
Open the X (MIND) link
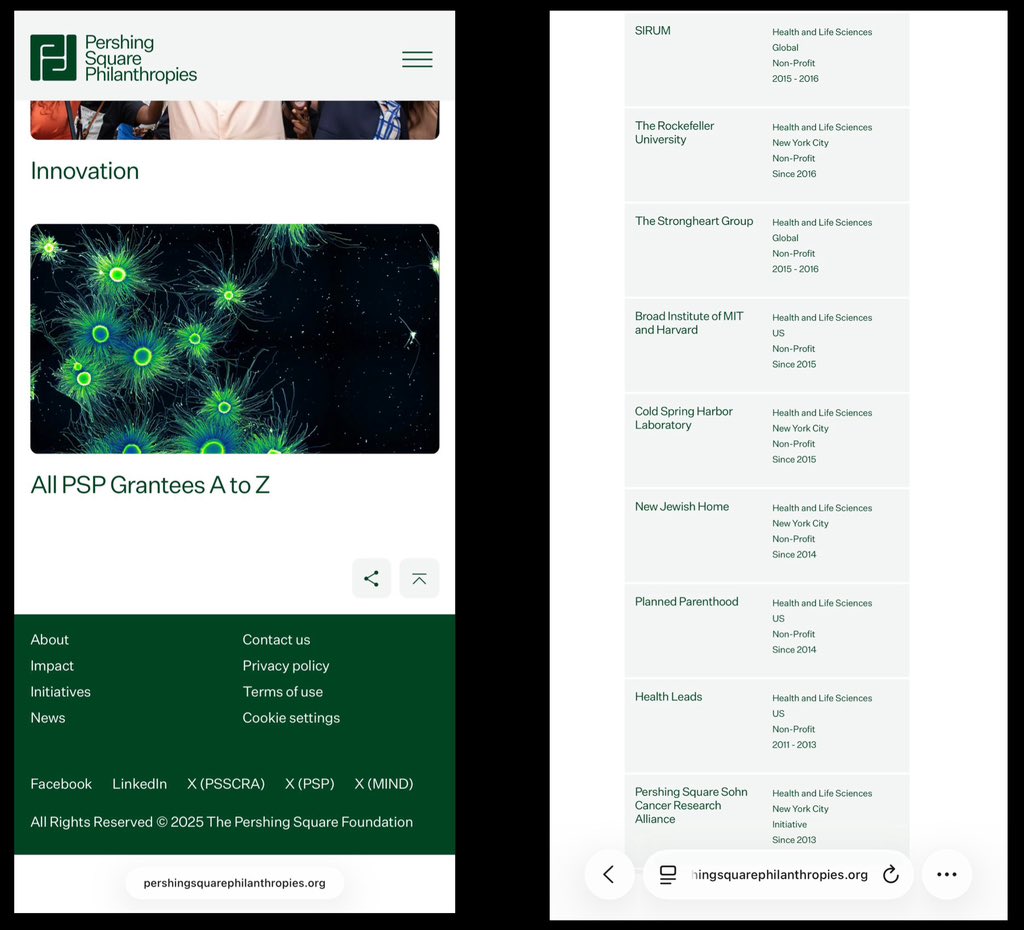tap(384, 784)
